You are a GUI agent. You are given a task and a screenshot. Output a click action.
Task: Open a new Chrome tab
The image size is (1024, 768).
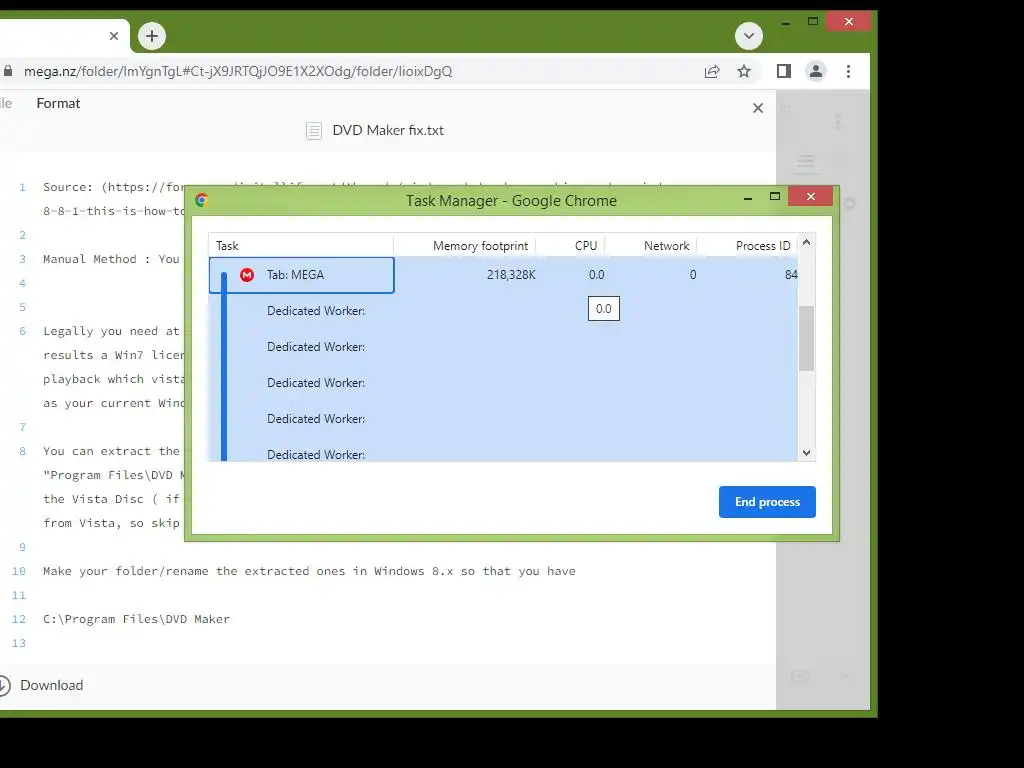click(x=152, y=36)
